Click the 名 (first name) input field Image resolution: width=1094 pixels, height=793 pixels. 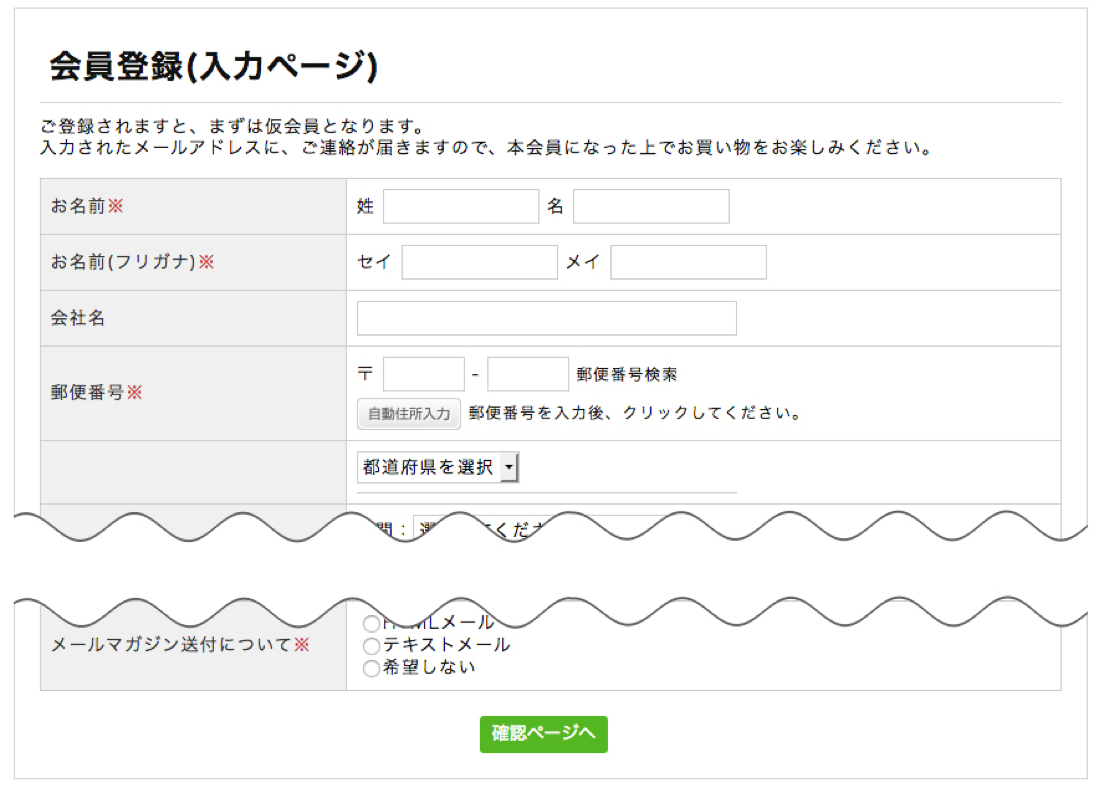[650, 206]
